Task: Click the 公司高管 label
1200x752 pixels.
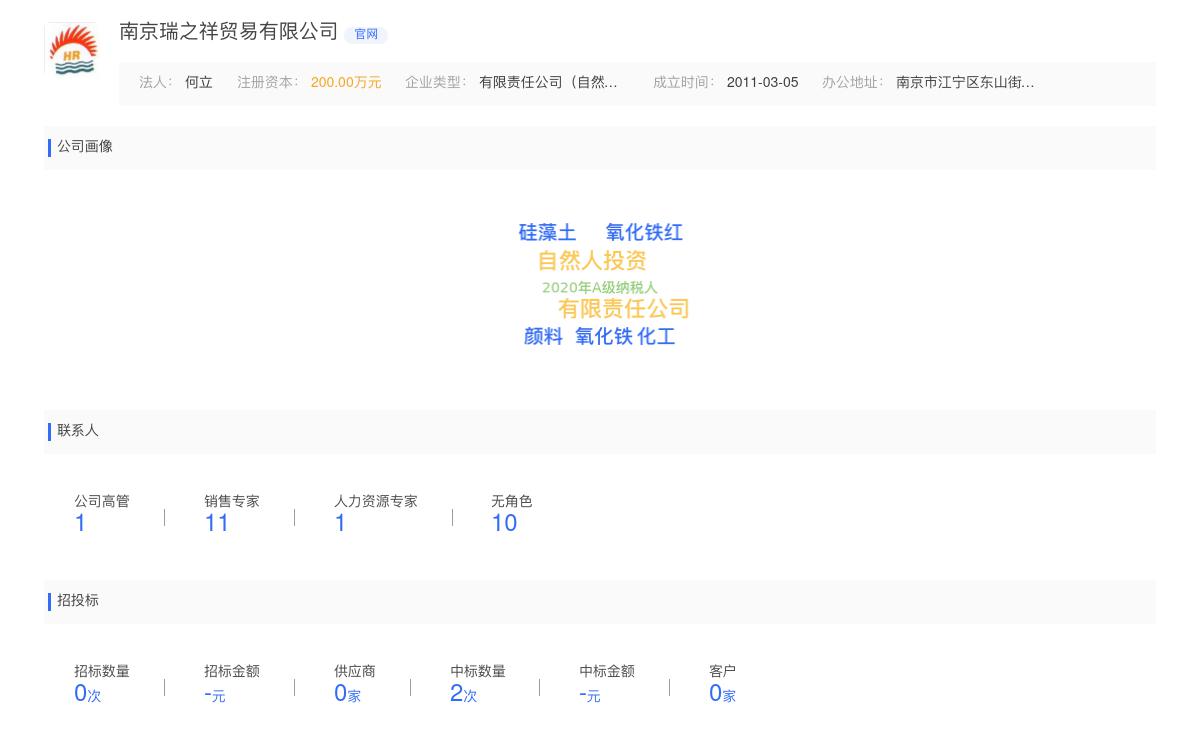Action: tap(102, 502)
